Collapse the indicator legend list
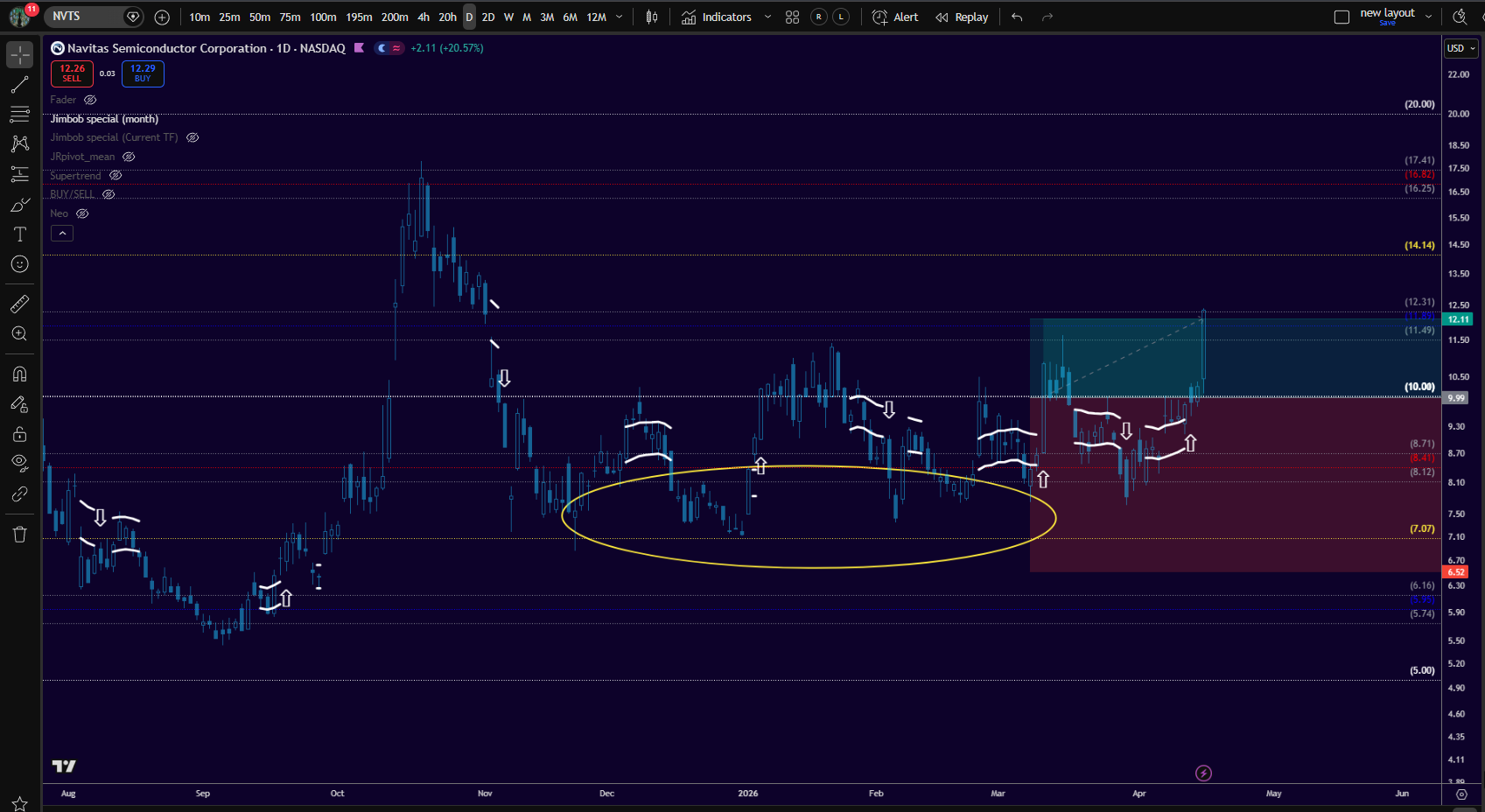 (x=62, y=234)
